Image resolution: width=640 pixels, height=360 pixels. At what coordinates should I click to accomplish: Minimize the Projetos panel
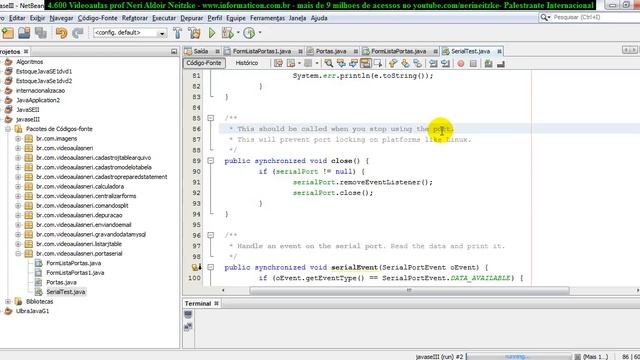(174, 51)
